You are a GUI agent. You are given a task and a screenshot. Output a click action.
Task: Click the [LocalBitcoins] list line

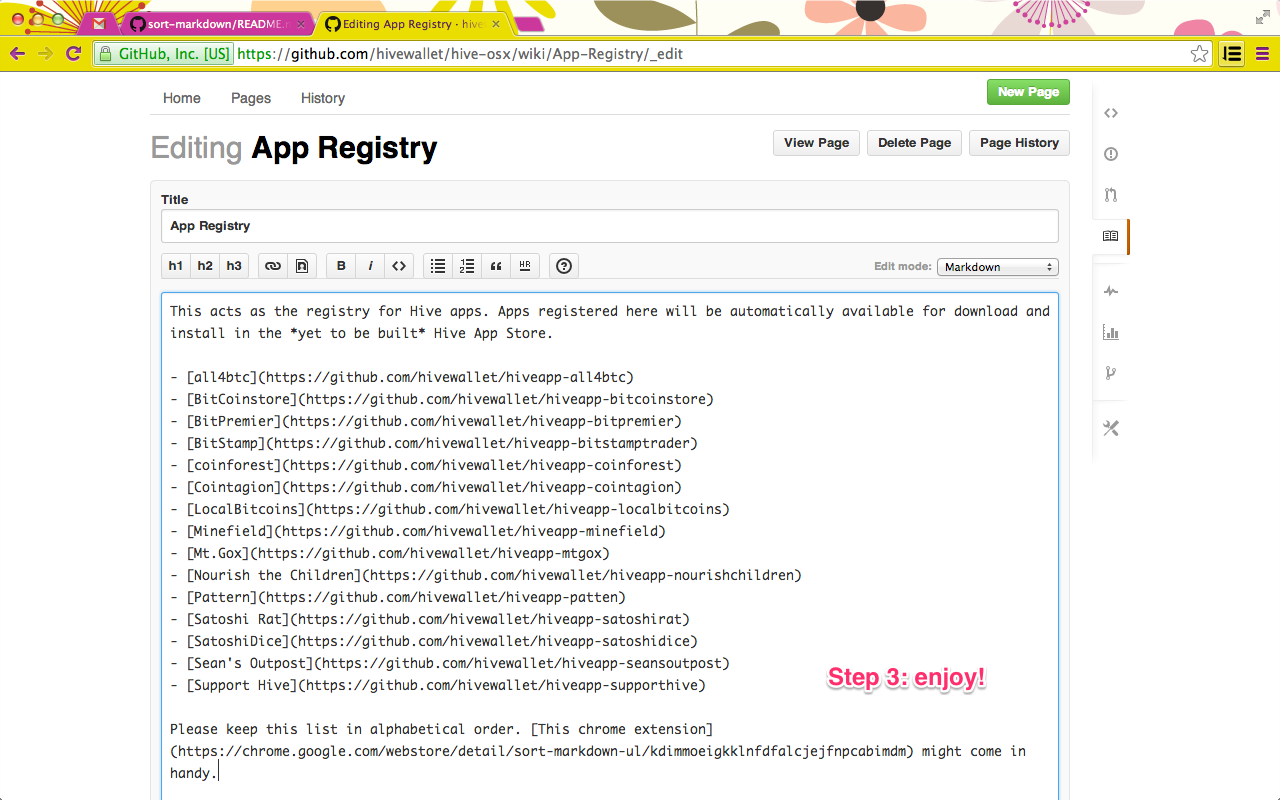click(x=450, y=509)
